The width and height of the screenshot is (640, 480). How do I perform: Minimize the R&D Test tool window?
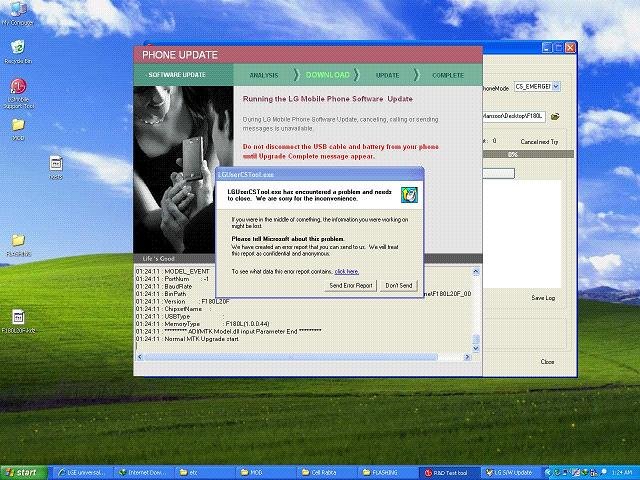pyautogui.click(x=547, y=48)
